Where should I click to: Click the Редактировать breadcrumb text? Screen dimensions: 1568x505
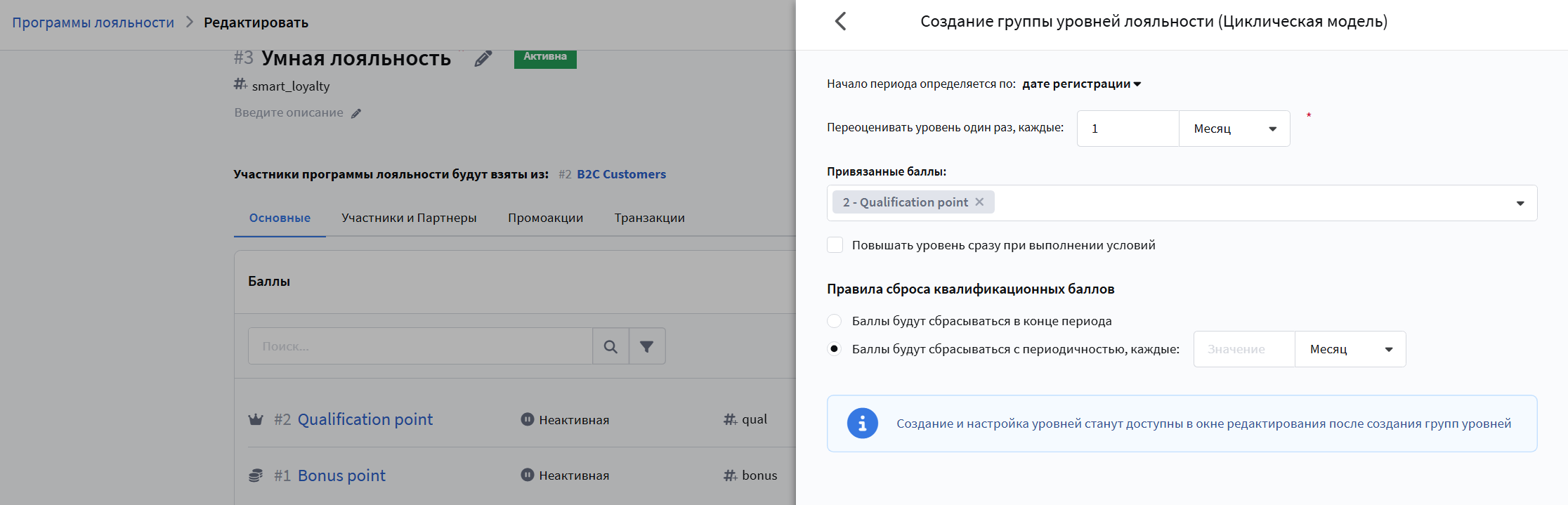(x=256, y=22)
